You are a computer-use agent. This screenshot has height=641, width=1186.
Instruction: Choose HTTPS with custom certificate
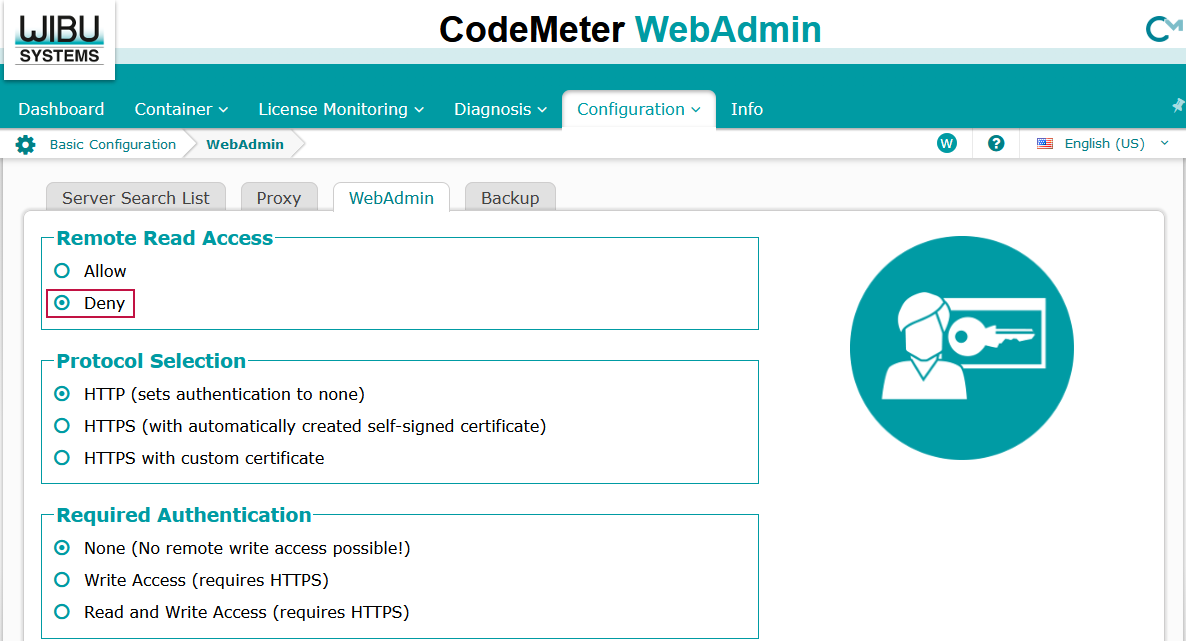click(x=62, y=458)
